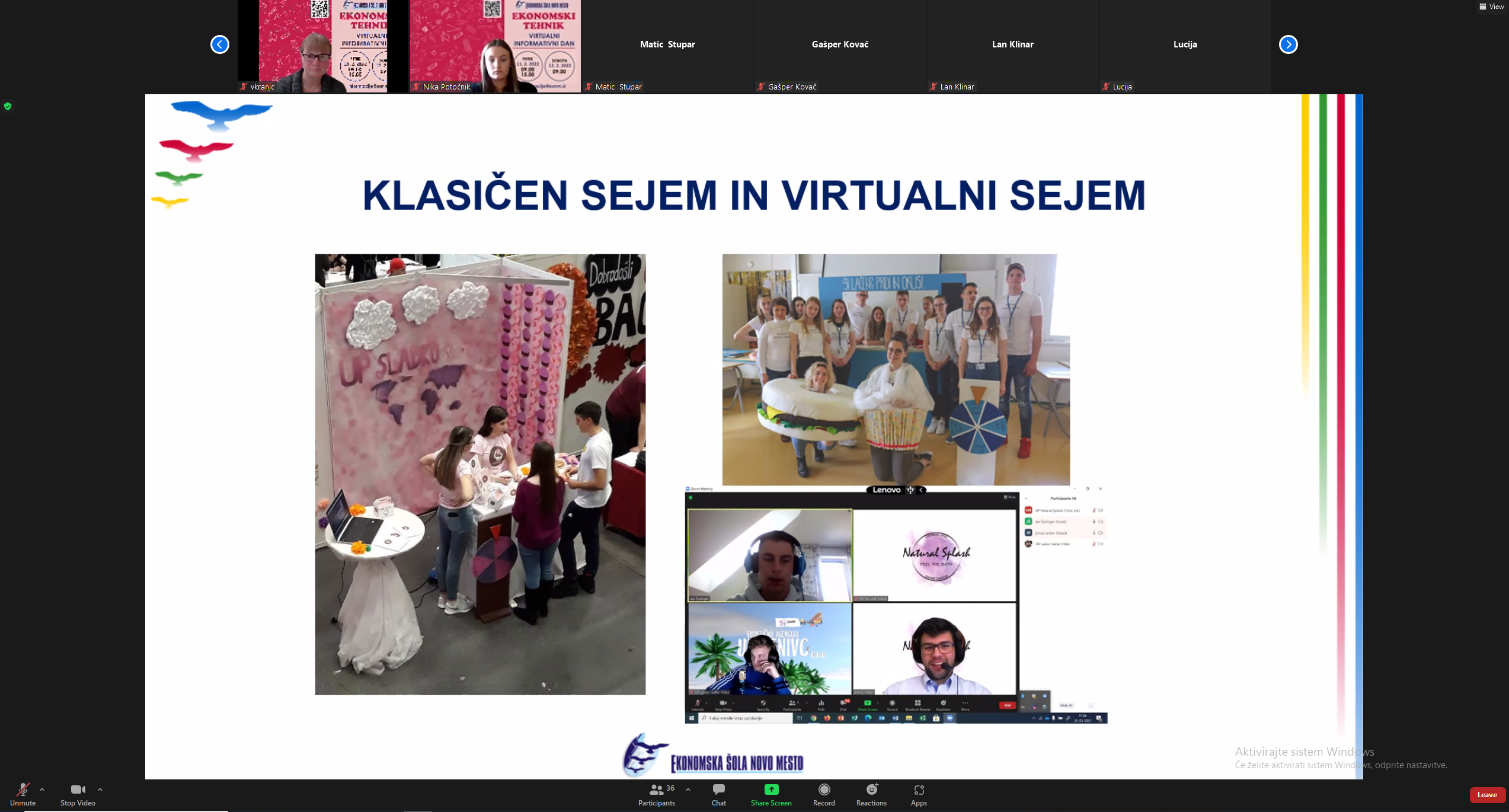This screenshot has height=812, width=1509.
Task: Open the Chat panel
Action: click(718, 794)
